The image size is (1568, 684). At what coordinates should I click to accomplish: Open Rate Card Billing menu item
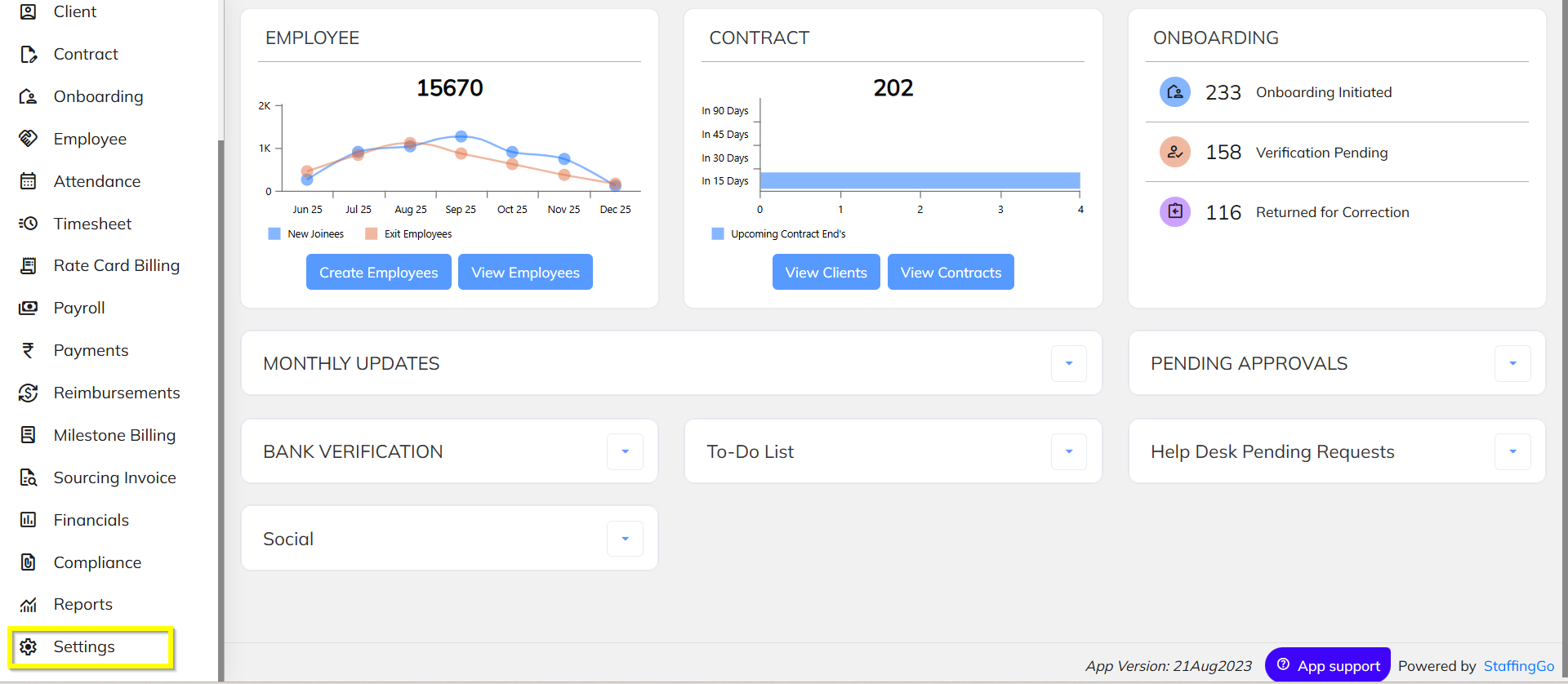(x=116, y=265)
